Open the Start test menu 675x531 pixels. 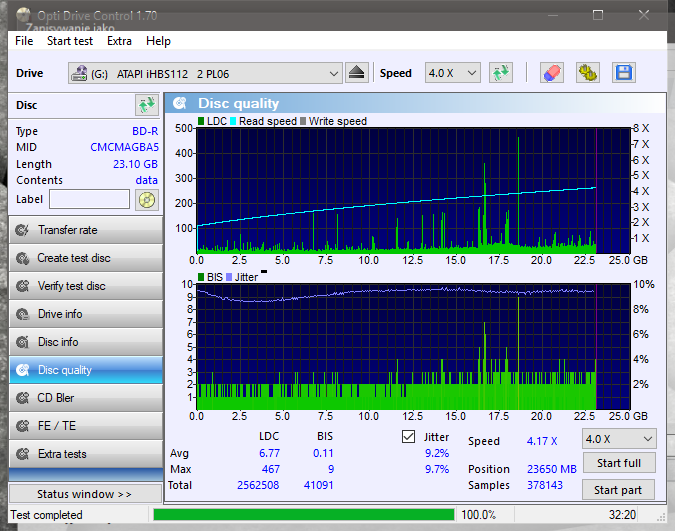pos(70,41)
